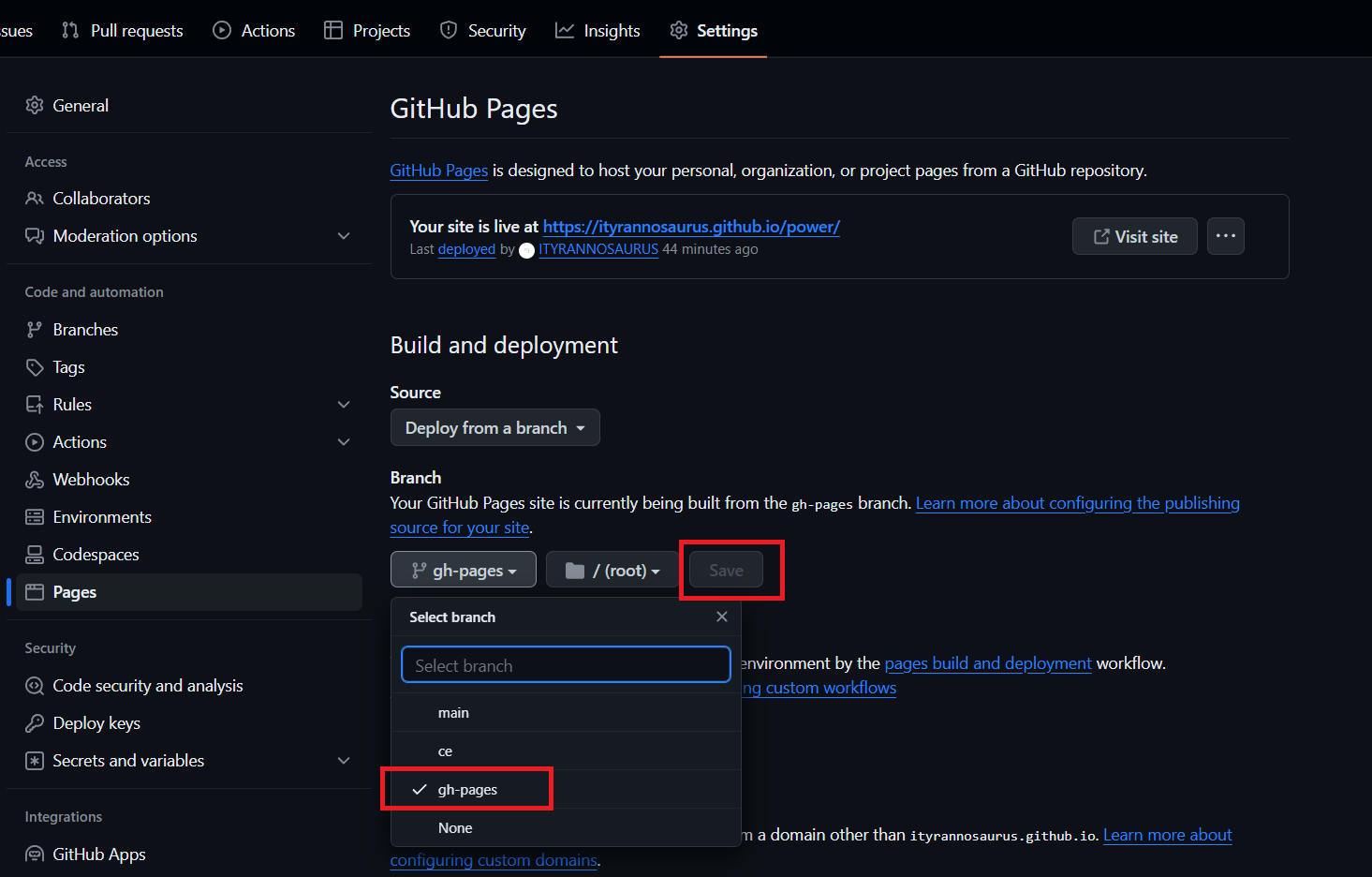Image resolution: width=1372 pixels, height=877 pixels.
Task: Click the Rules icon in sidebar
Action: point(35,405)
